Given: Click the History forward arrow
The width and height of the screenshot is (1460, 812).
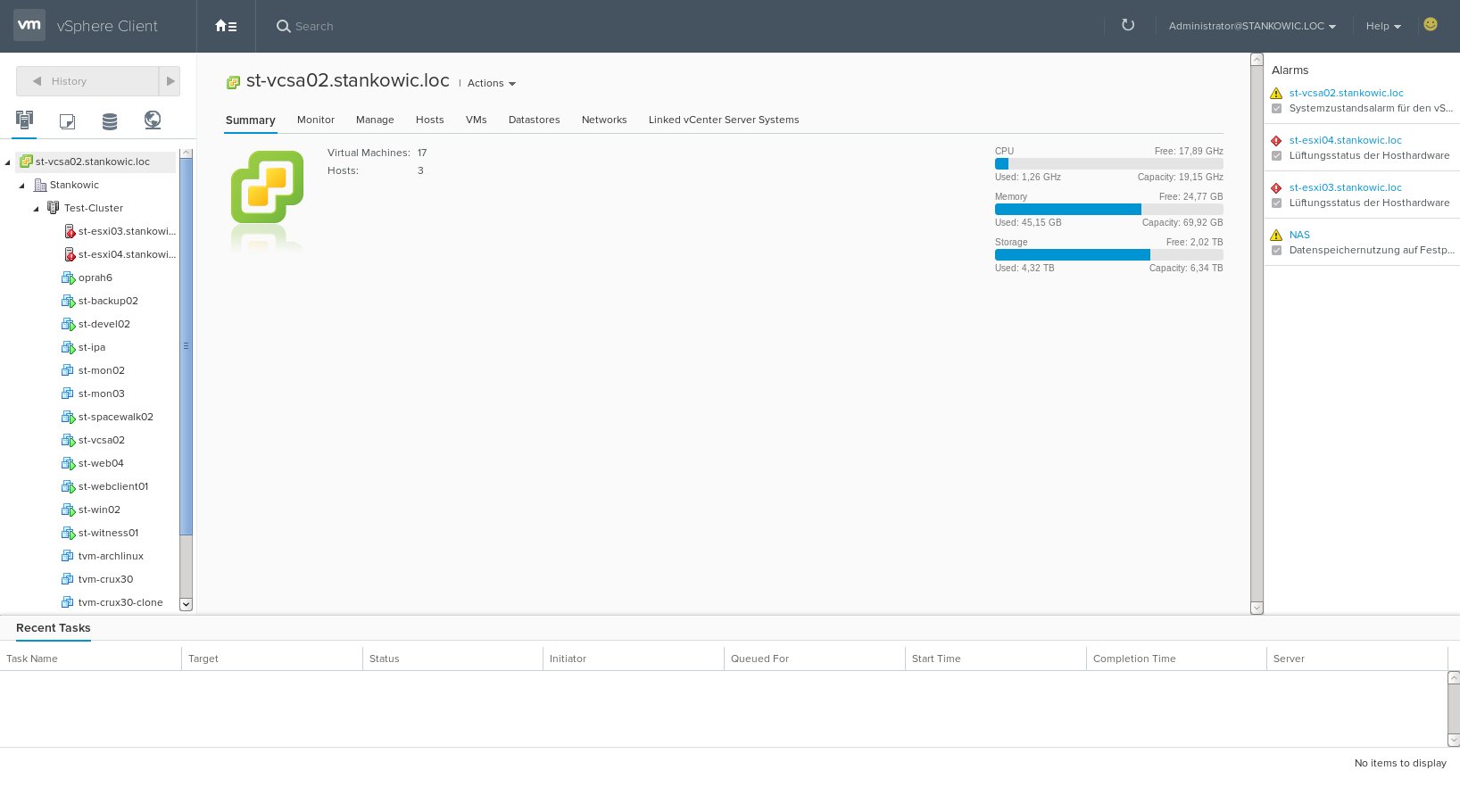Looking at the screenshot, I should (x=170, y=81).
